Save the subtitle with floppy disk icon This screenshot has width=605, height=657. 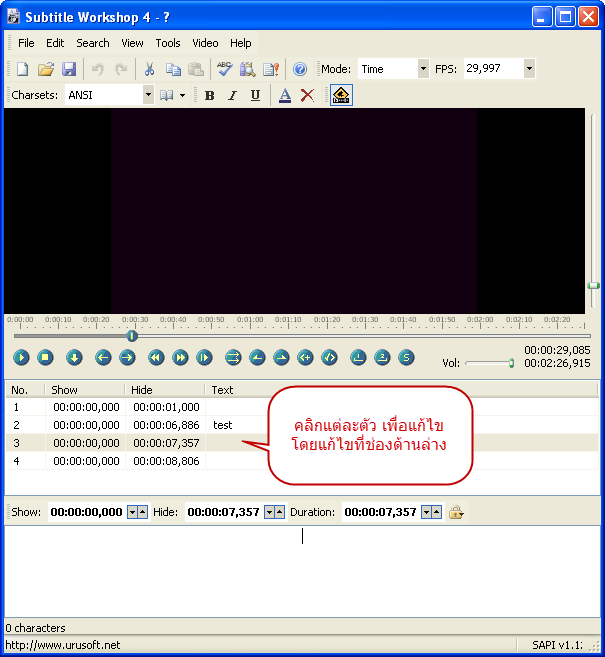[x=69, y=69]
